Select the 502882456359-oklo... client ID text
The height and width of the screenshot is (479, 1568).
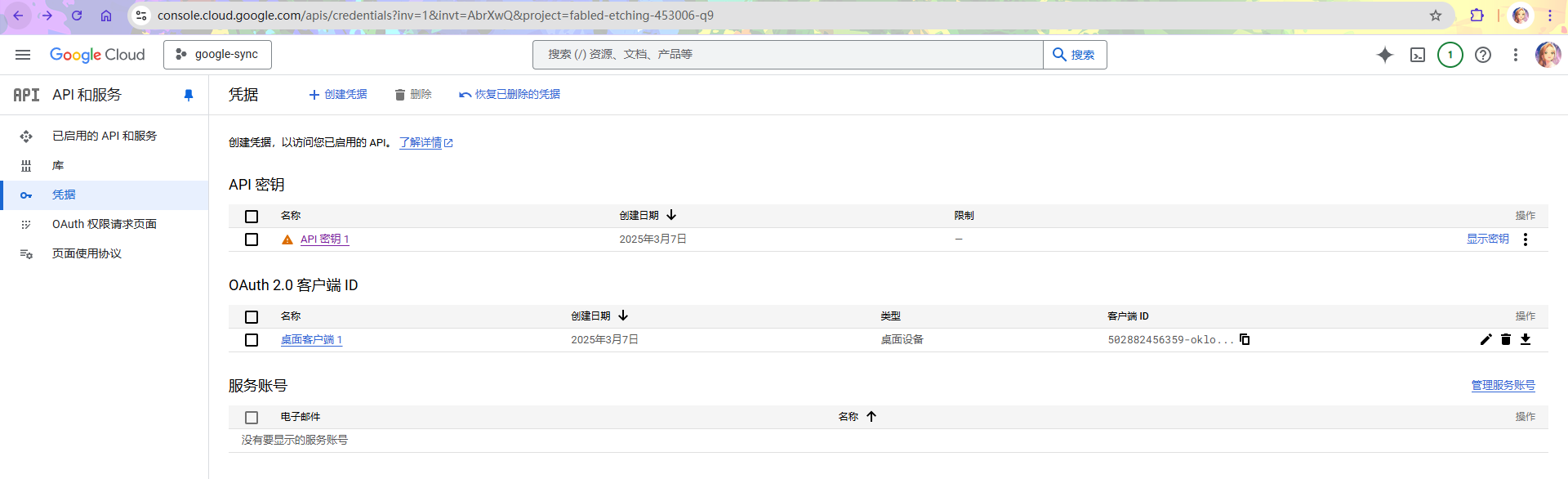coord(1170,340)
